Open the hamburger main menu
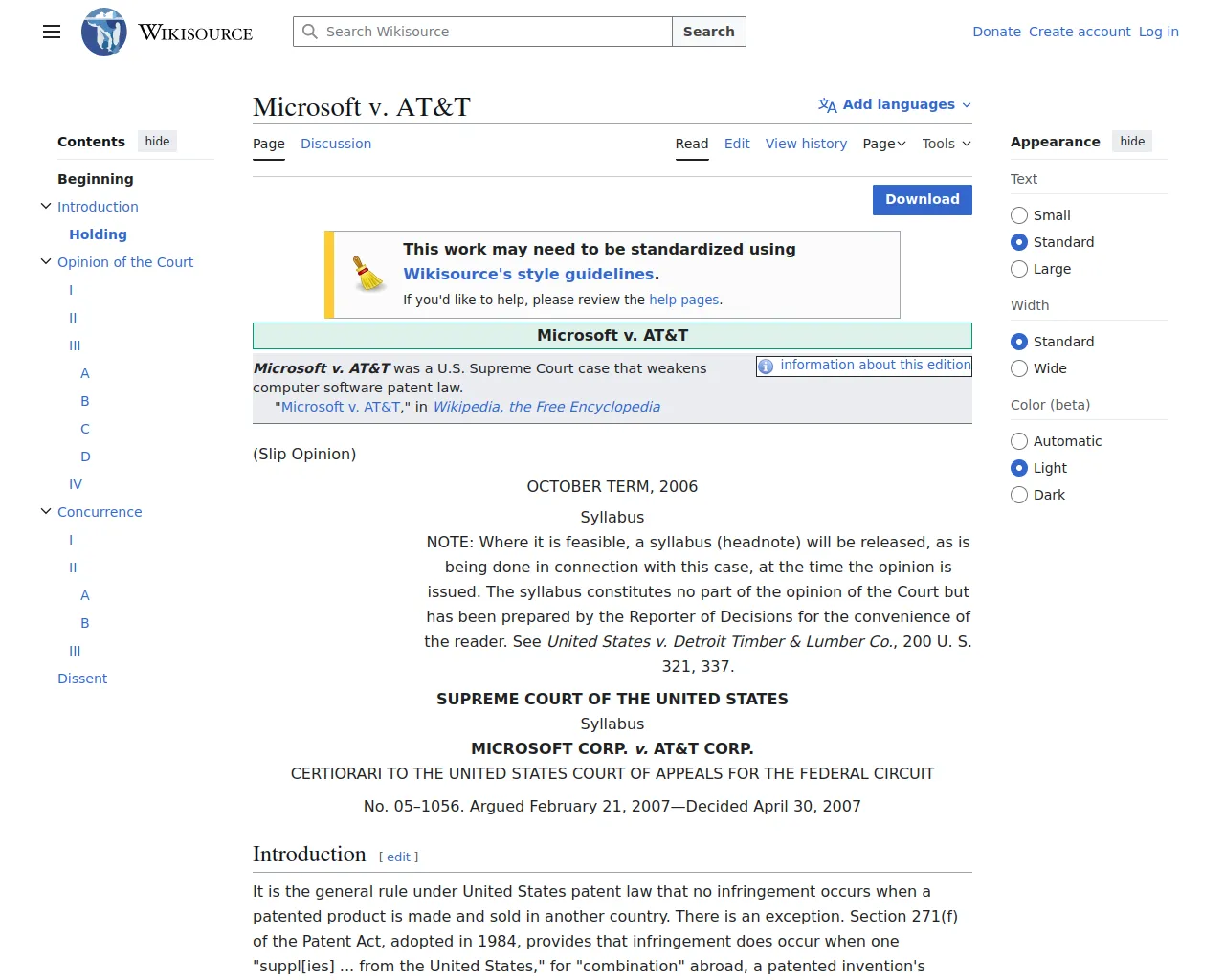The image size is (1225, 980). click(52, 32)
